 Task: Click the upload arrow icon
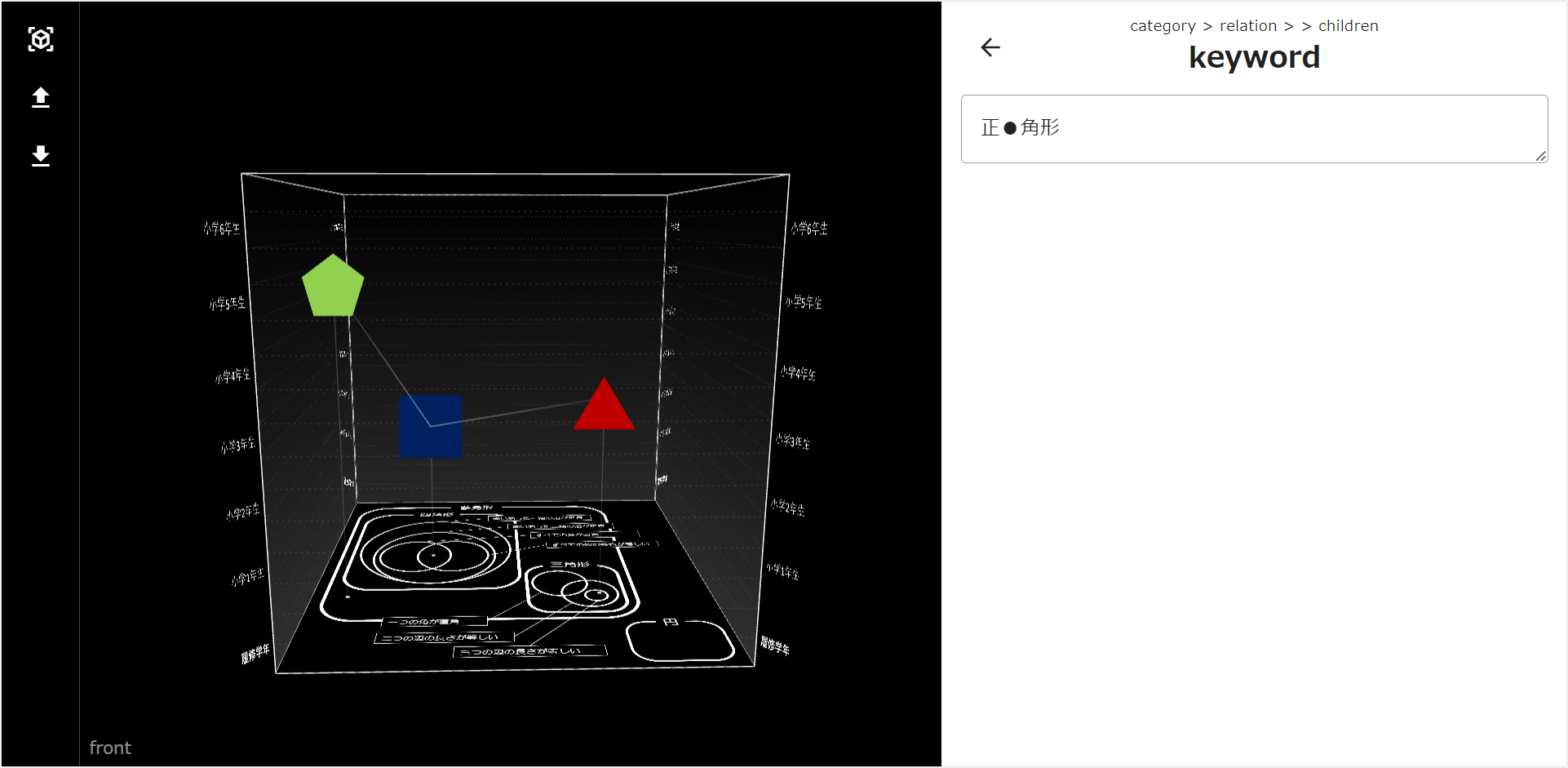(x=41, y=98)
